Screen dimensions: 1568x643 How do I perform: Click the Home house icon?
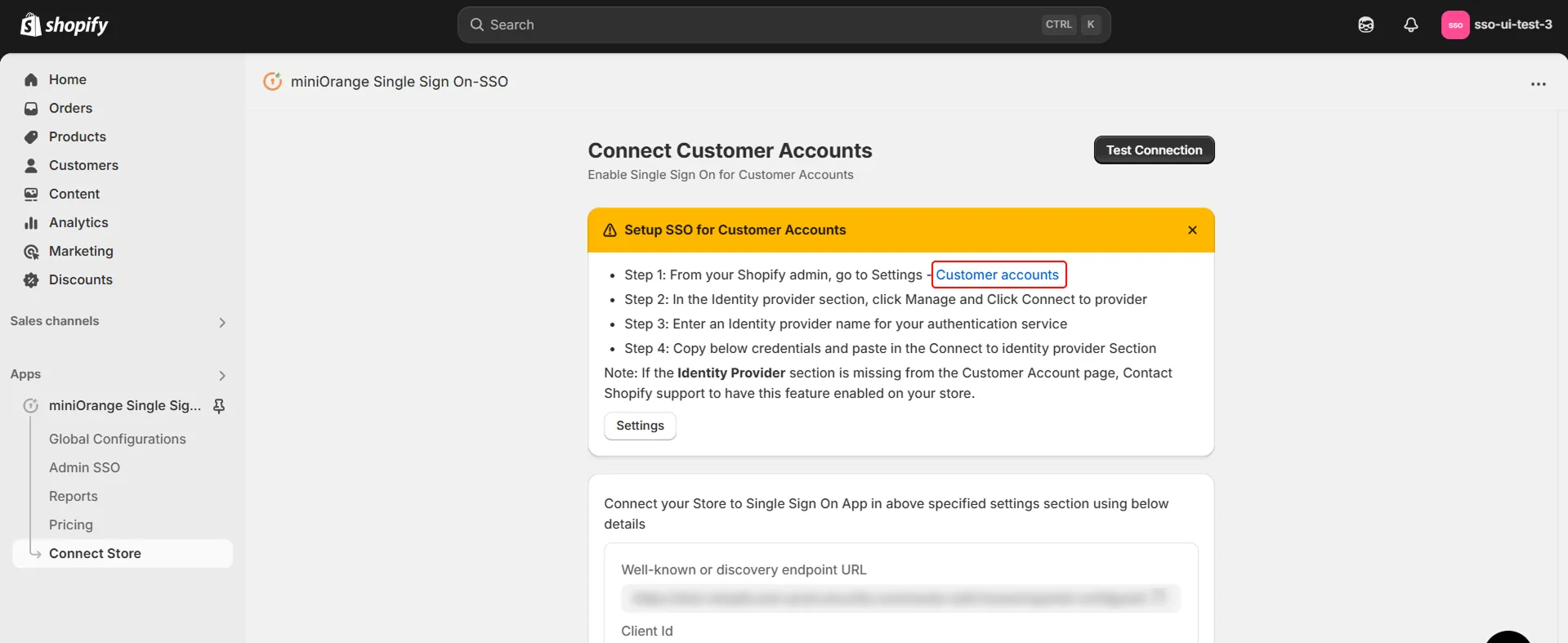coord(31,79)
